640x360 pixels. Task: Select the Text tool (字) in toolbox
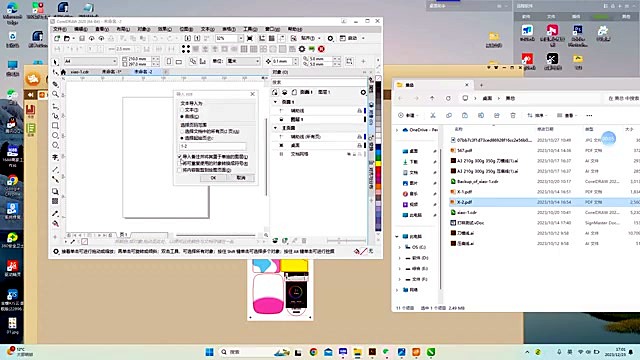[x=56, y=157]
